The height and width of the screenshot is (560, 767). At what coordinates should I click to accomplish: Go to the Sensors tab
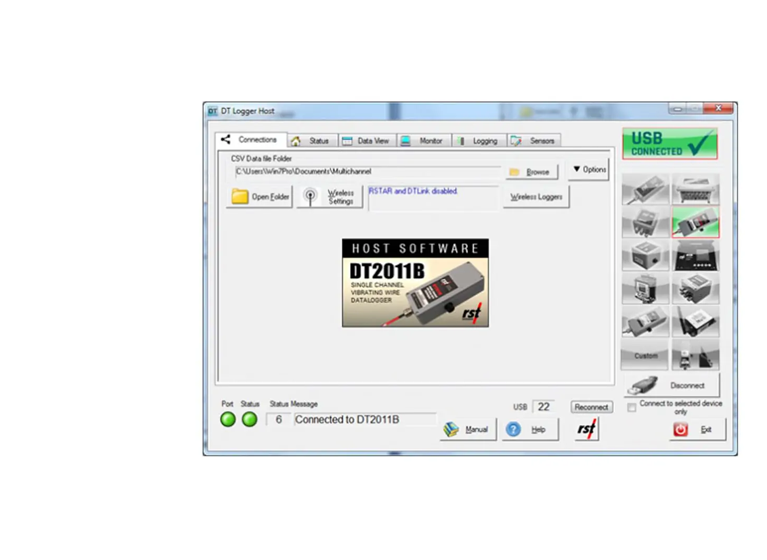(534, 141)
